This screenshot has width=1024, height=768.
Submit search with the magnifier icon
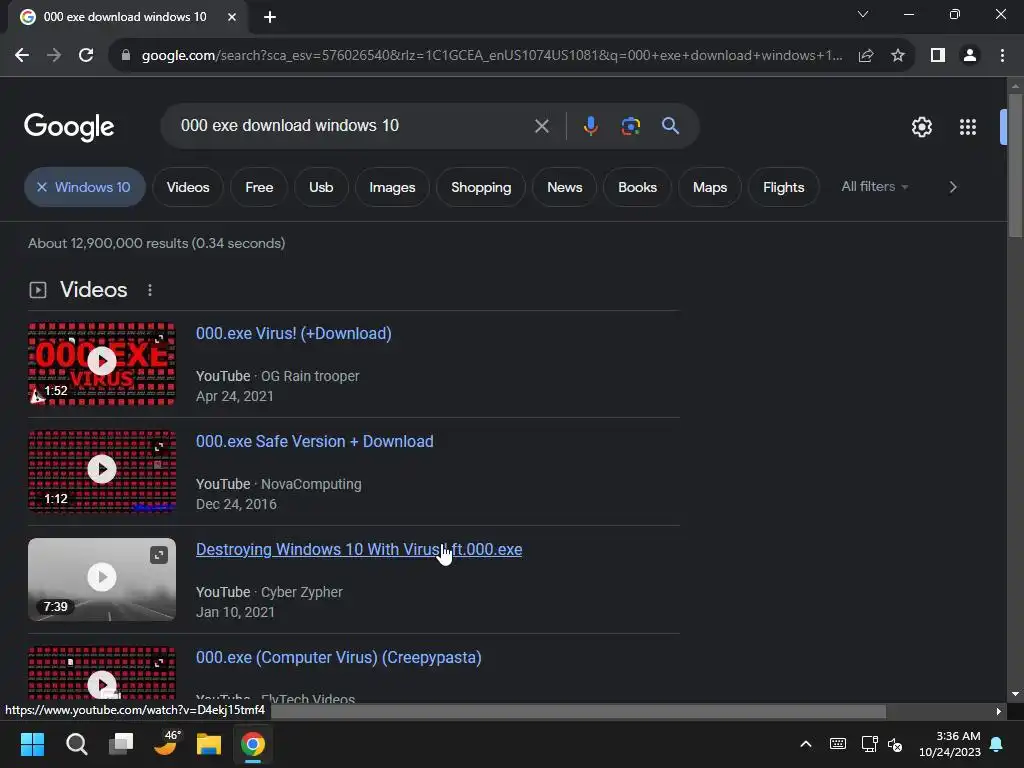tap(670, 126)
